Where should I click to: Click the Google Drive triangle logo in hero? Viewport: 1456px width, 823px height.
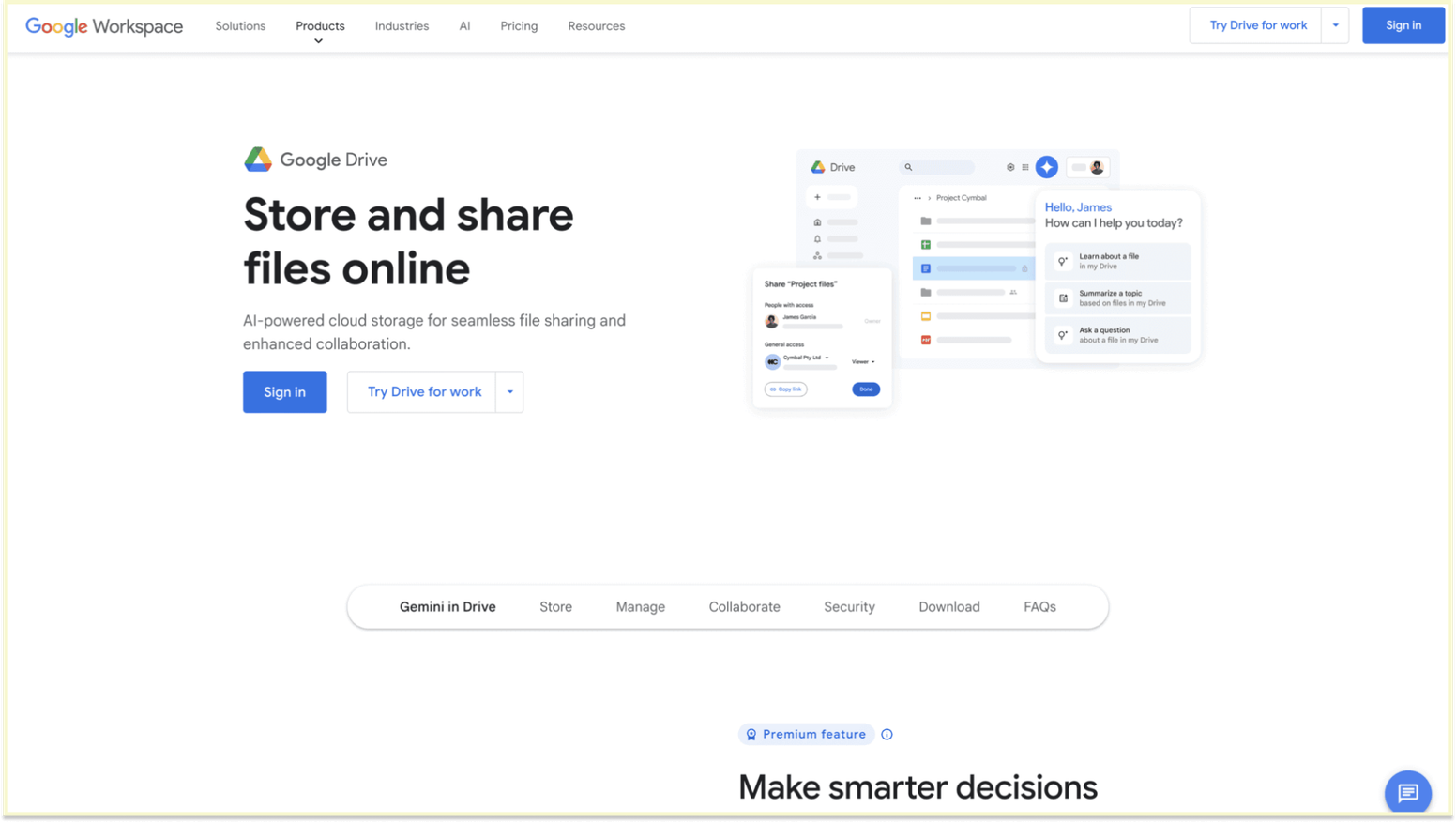(258, 160)
